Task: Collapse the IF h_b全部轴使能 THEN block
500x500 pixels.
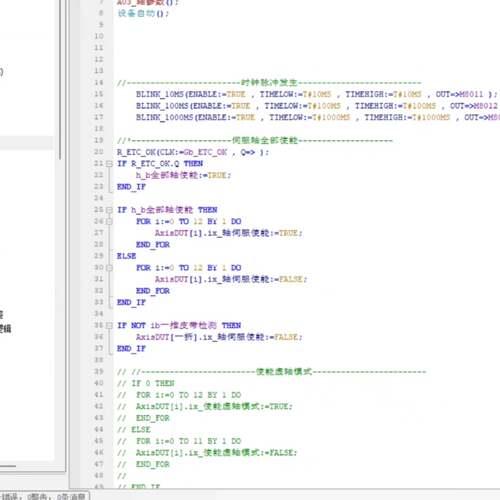Action: click(109, 210)
